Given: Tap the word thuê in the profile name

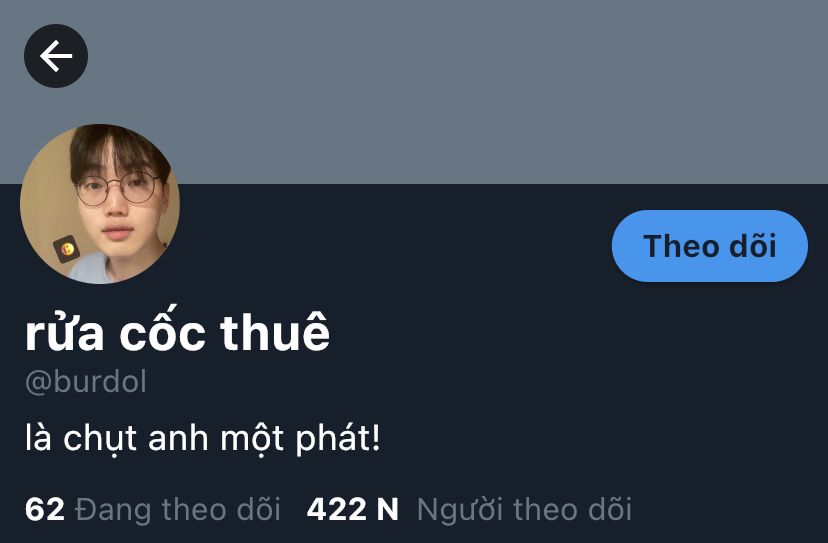Looking at the screenshot, I should pyautogui.click(x=275, y=332).
